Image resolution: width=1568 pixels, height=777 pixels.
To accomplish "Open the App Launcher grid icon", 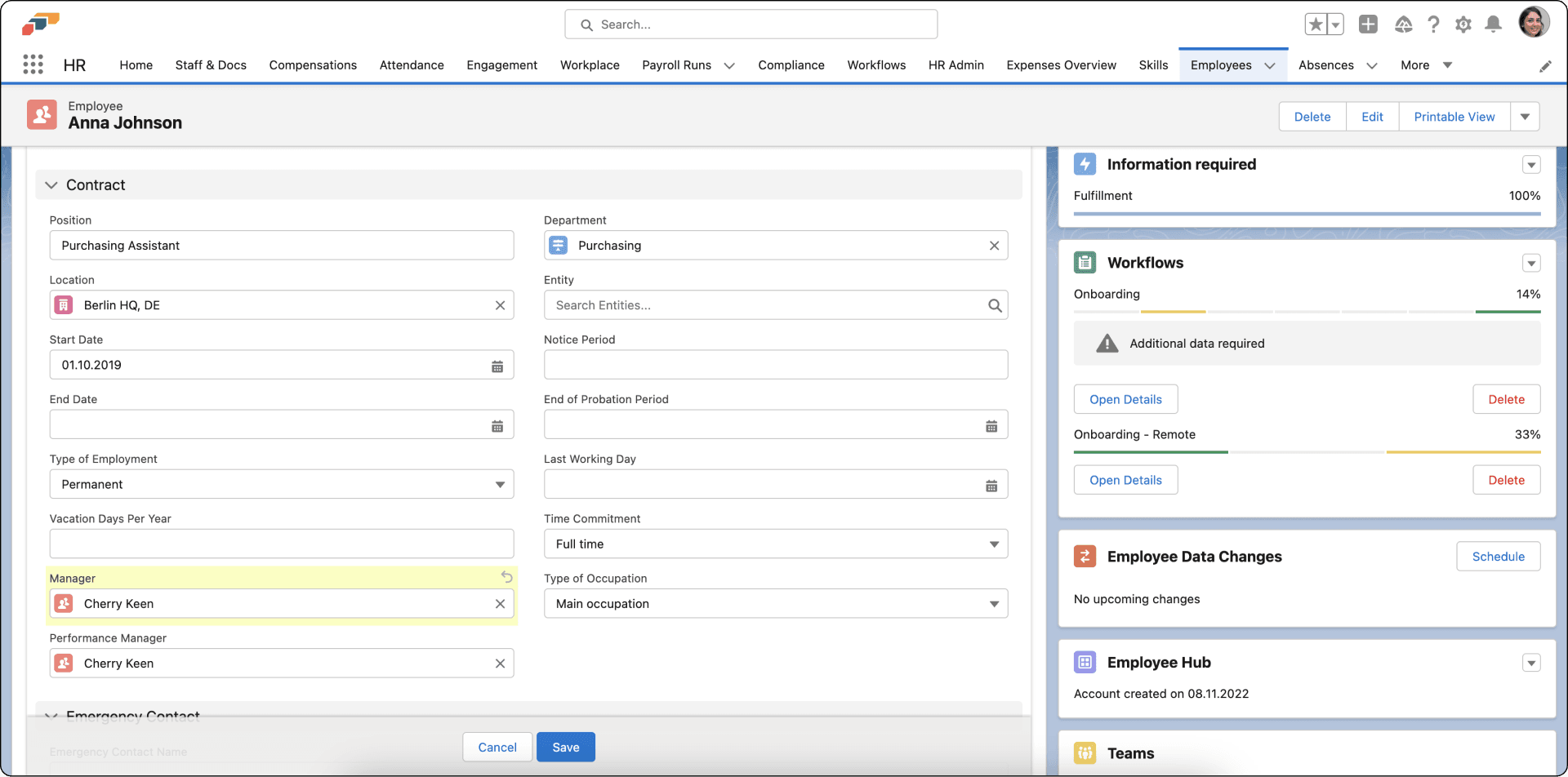I will 33,64.
